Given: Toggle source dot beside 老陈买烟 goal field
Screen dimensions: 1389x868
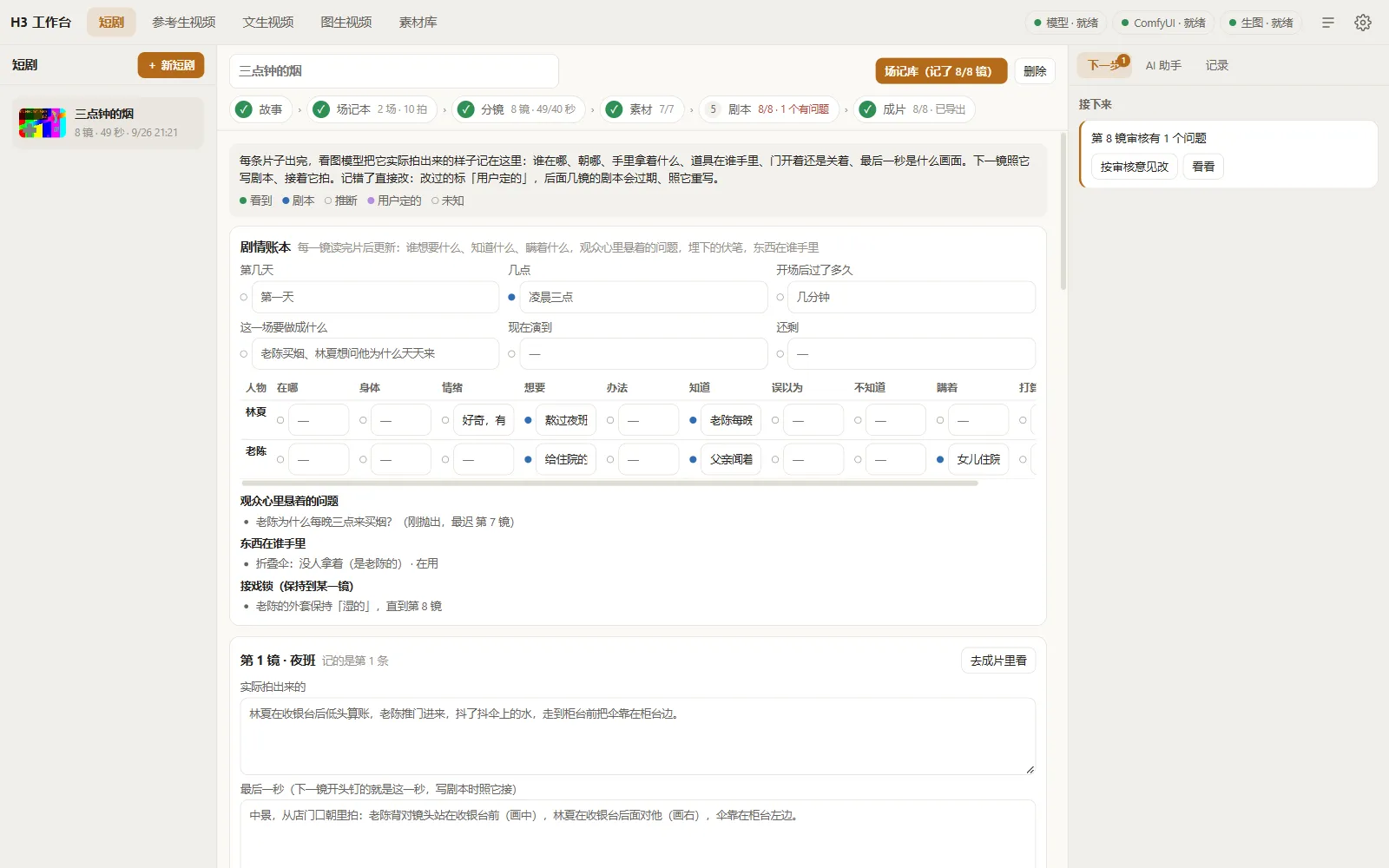Looking at the screenshot, I should coord(244,353).
